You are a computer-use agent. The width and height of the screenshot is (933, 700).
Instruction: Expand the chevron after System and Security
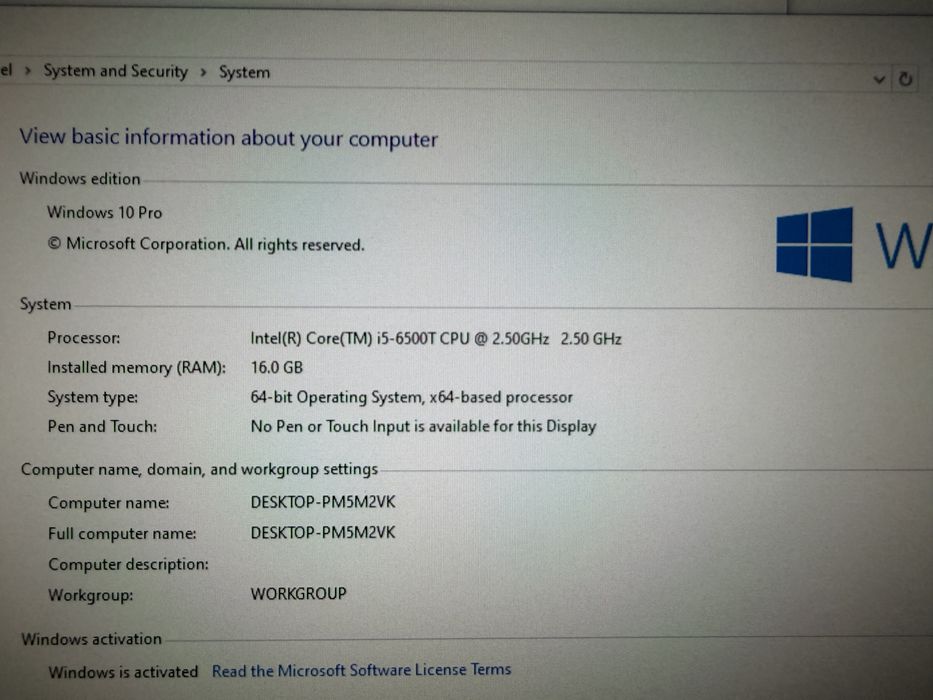203,73
